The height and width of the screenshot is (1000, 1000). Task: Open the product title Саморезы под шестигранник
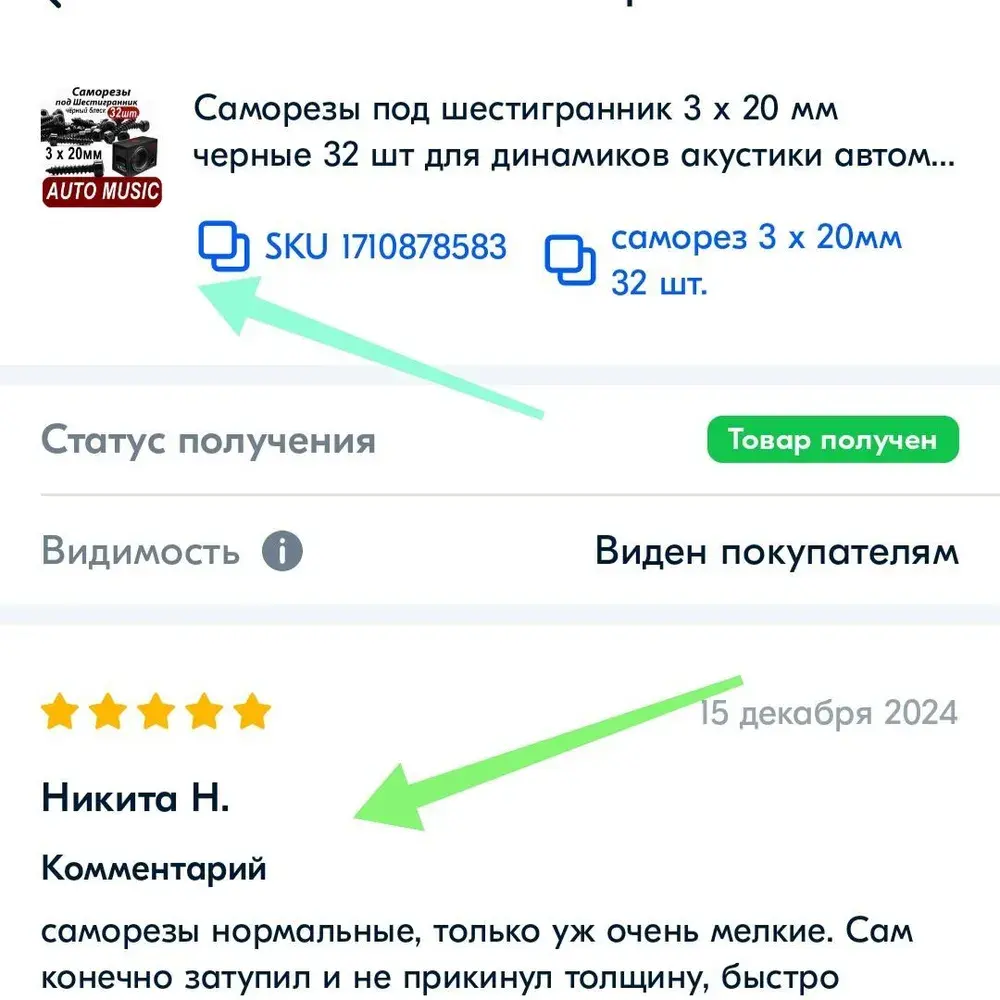(574, 131)
